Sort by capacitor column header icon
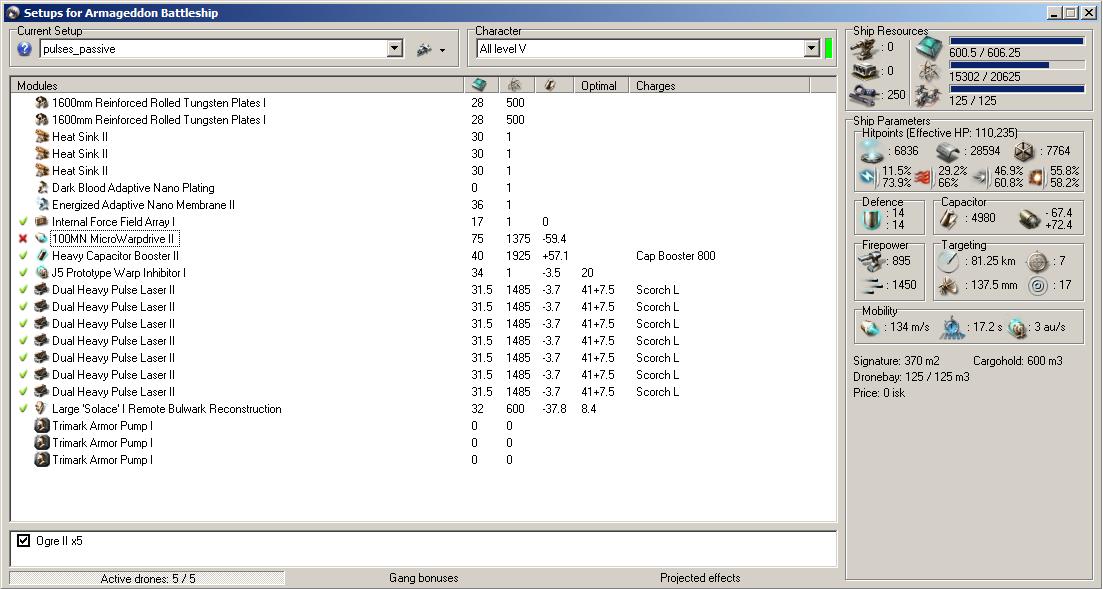1103x589 pixels. click(550, 85)
